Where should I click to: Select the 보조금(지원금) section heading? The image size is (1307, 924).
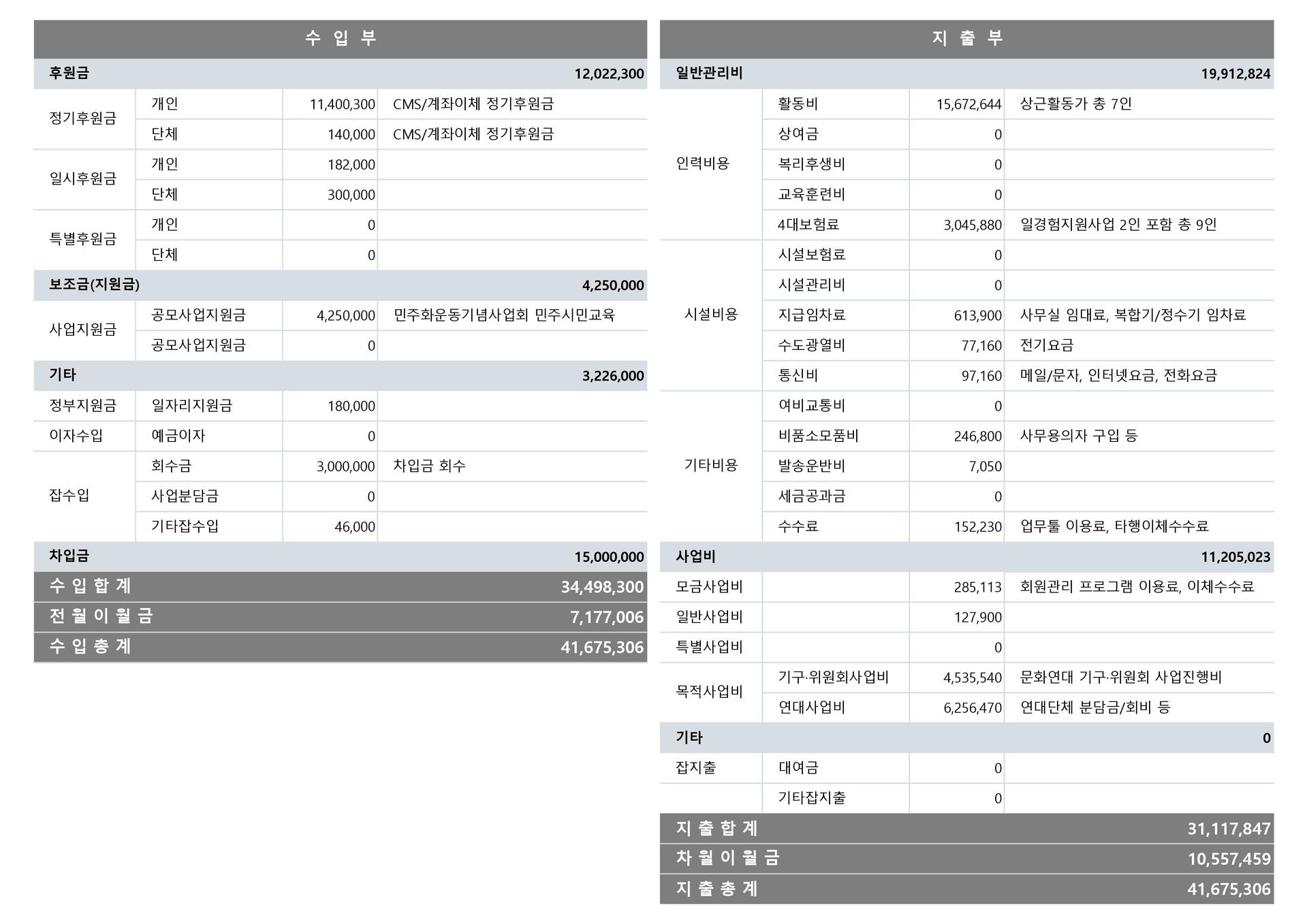point(94,285)
